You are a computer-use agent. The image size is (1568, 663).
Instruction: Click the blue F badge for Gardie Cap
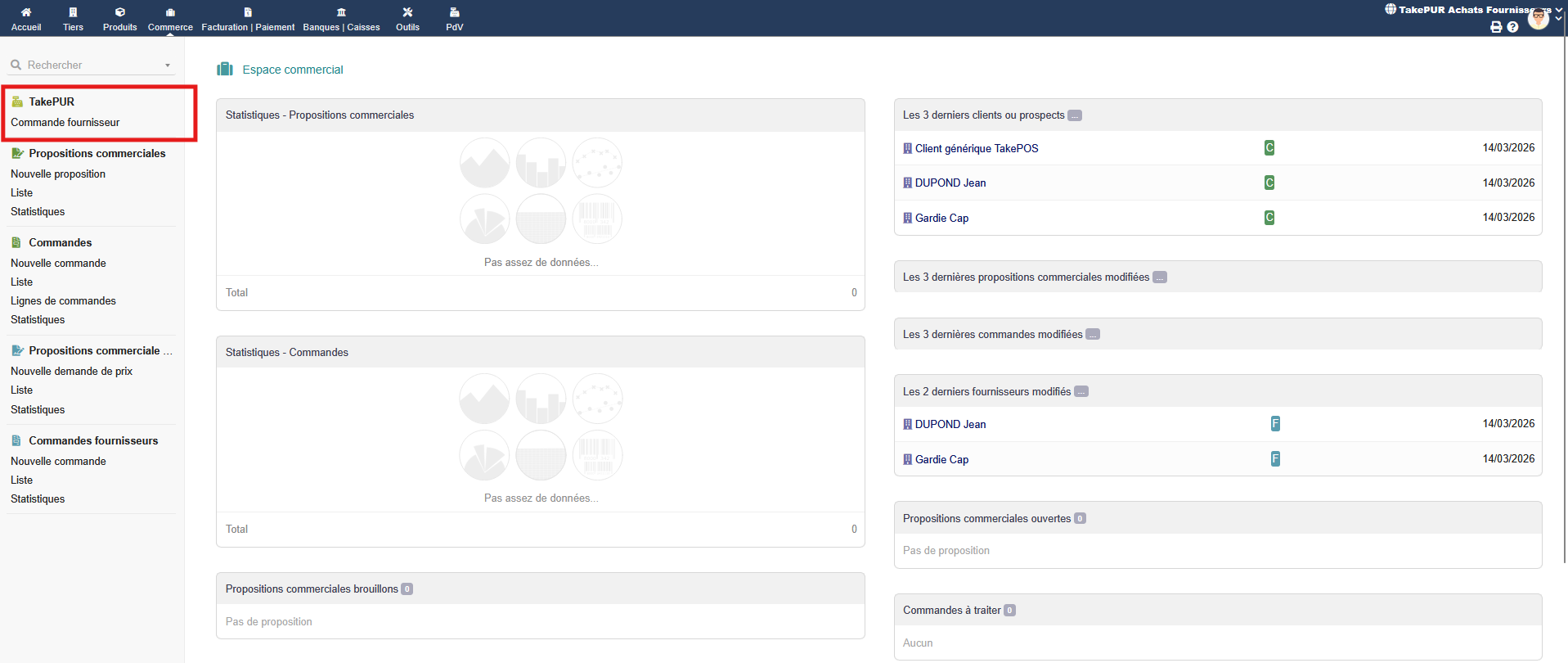tap(1274, 459)
